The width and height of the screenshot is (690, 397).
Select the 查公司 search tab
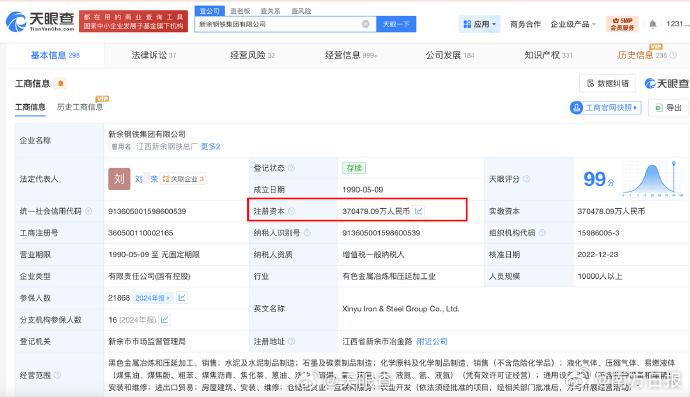209,11
